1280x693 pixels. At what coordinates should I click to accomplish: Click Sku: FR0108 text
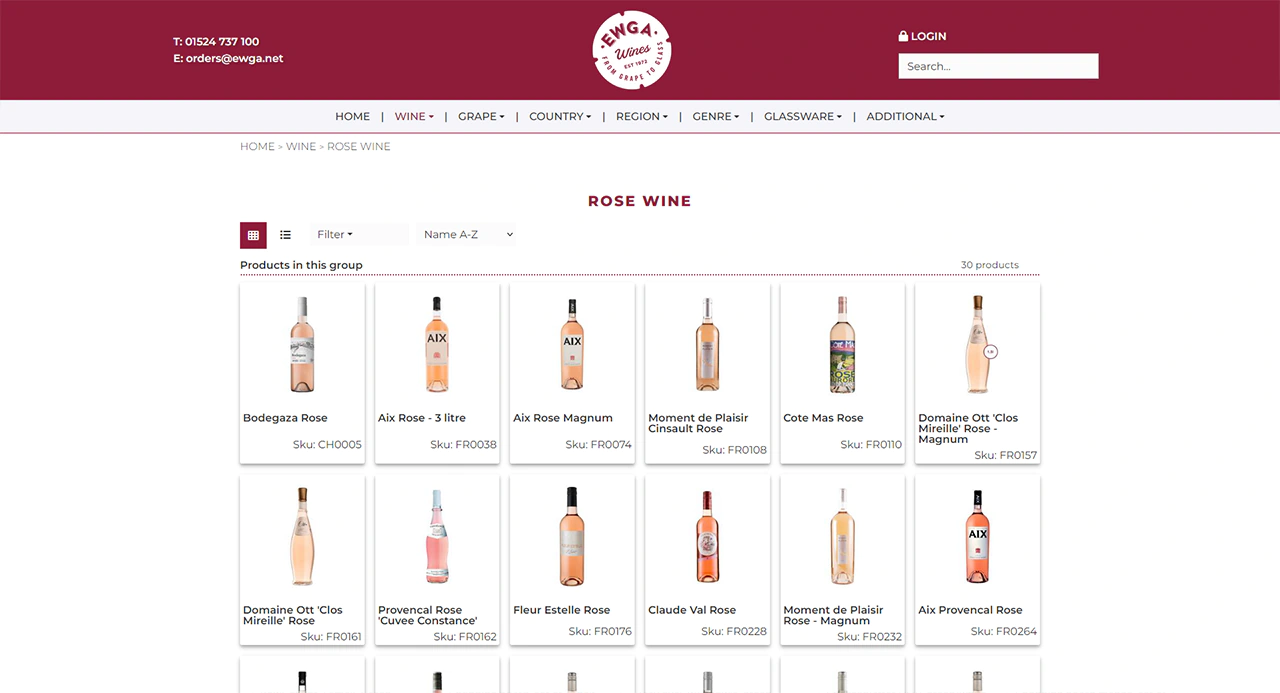pos(734,450)
